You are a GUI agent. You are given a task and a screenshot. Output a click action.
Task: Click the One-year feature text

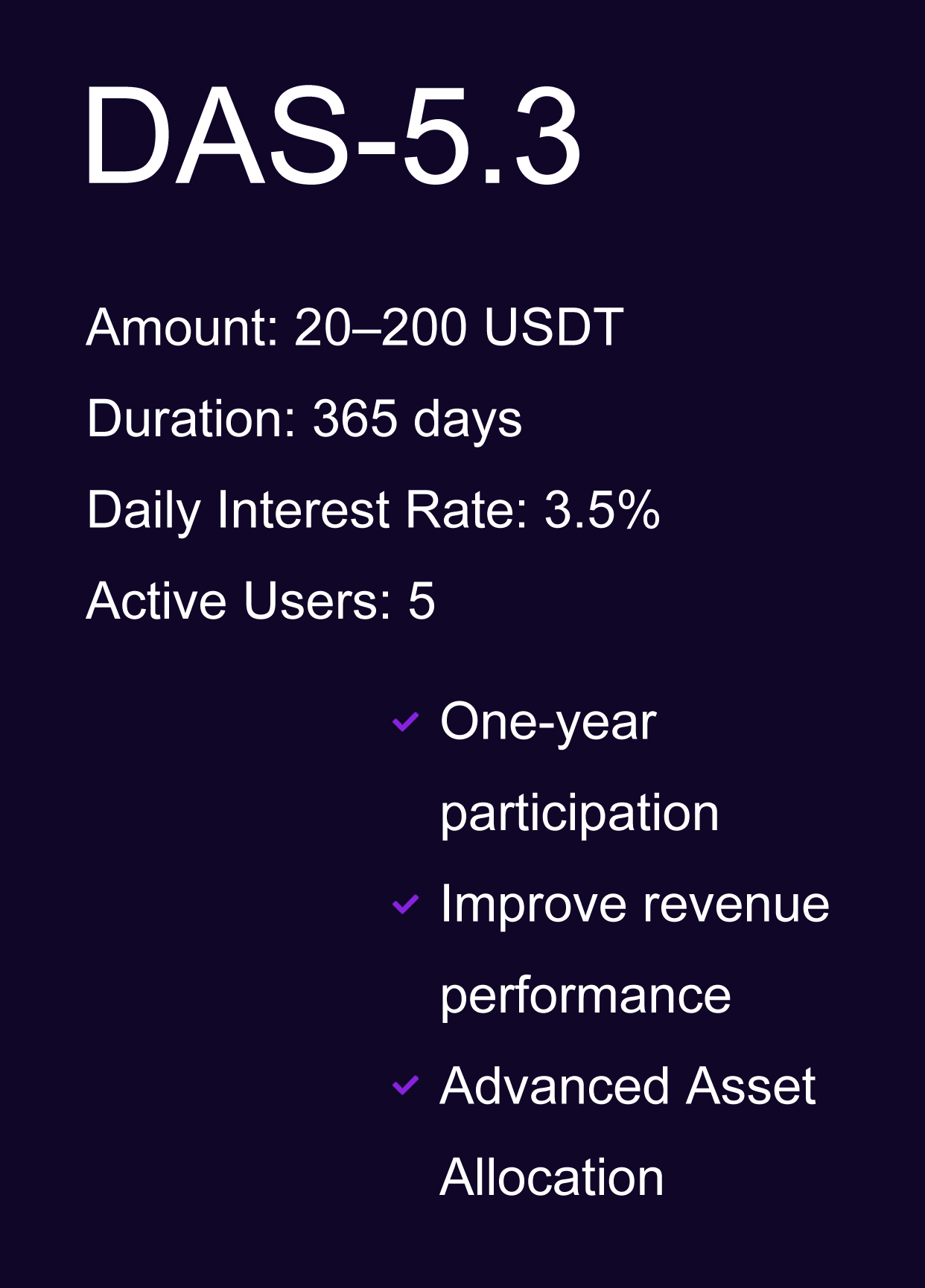pos(548,721)
